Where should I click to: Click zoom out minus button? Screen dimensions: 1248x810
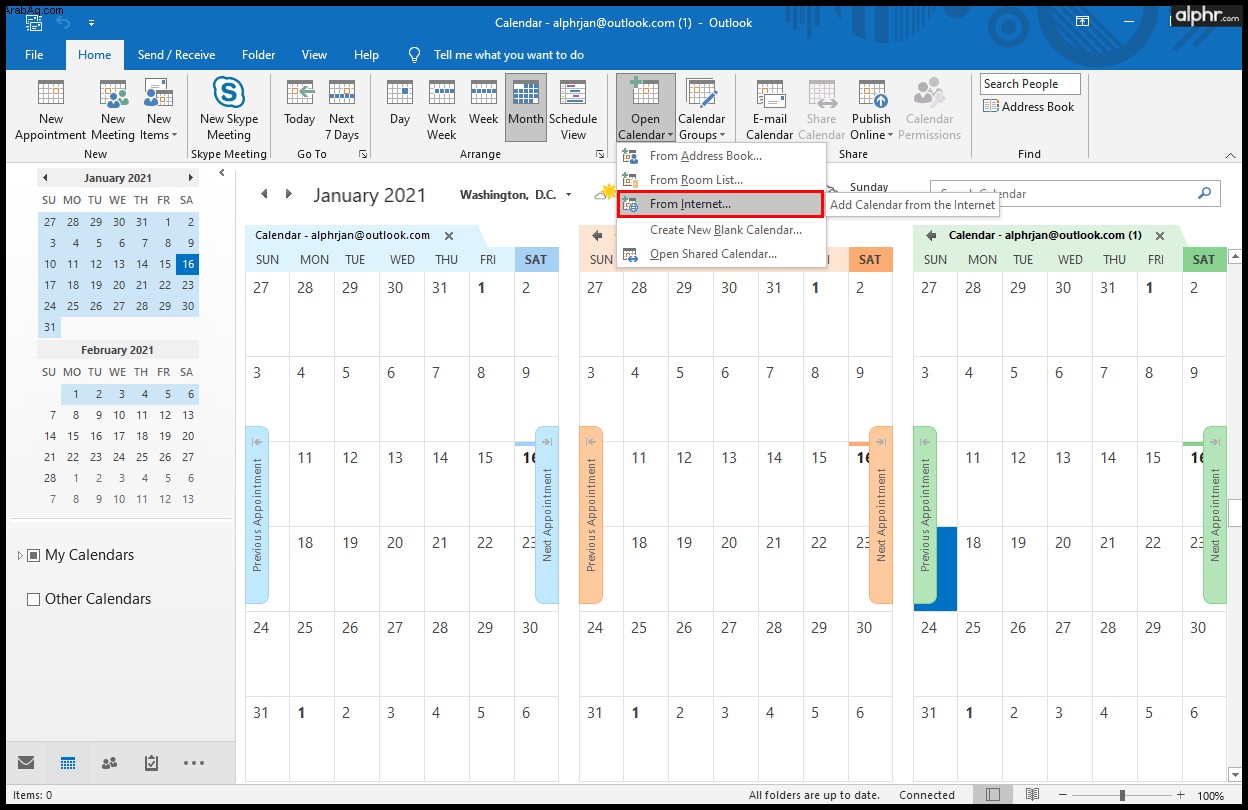pos(1065,795)
